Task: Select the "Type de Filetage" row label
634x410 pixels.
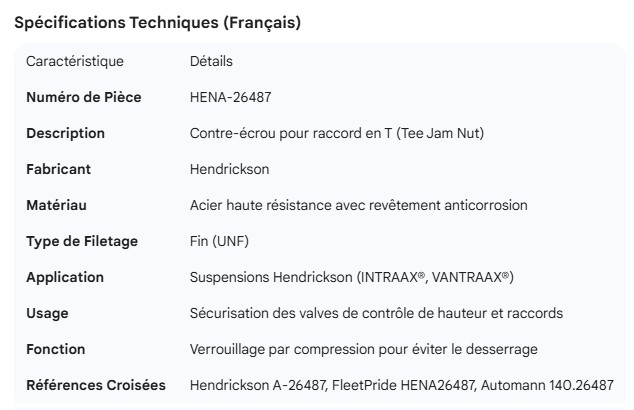Action: 82,242
